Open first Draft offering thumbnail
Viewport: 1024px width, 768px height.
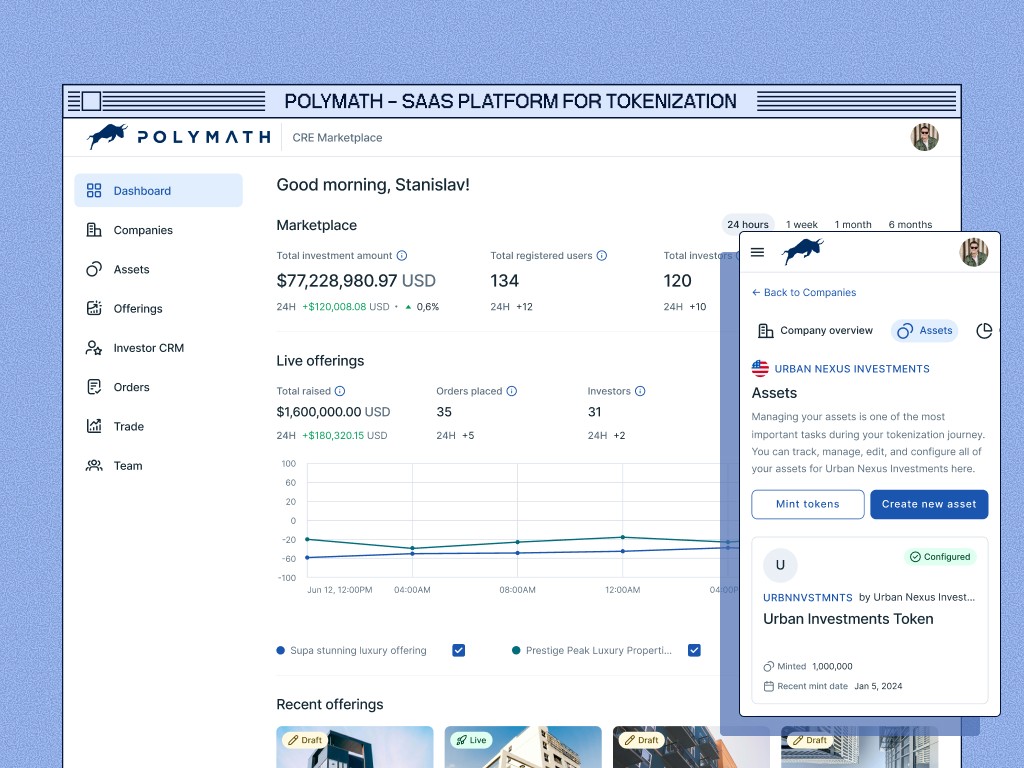click(x=355, y=746)
